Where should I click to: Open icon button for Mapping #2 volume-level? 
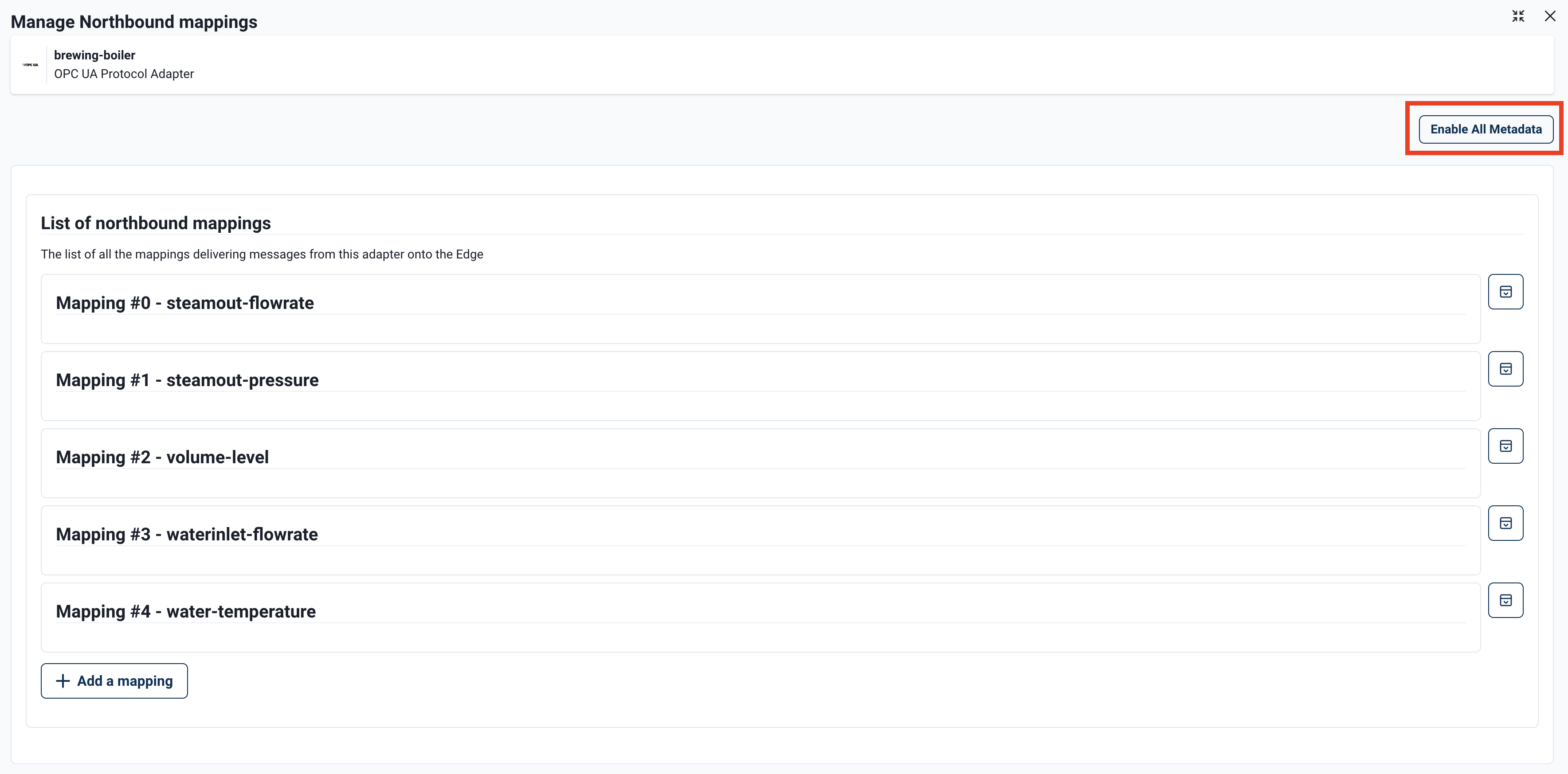click(x=1505, y=446)
